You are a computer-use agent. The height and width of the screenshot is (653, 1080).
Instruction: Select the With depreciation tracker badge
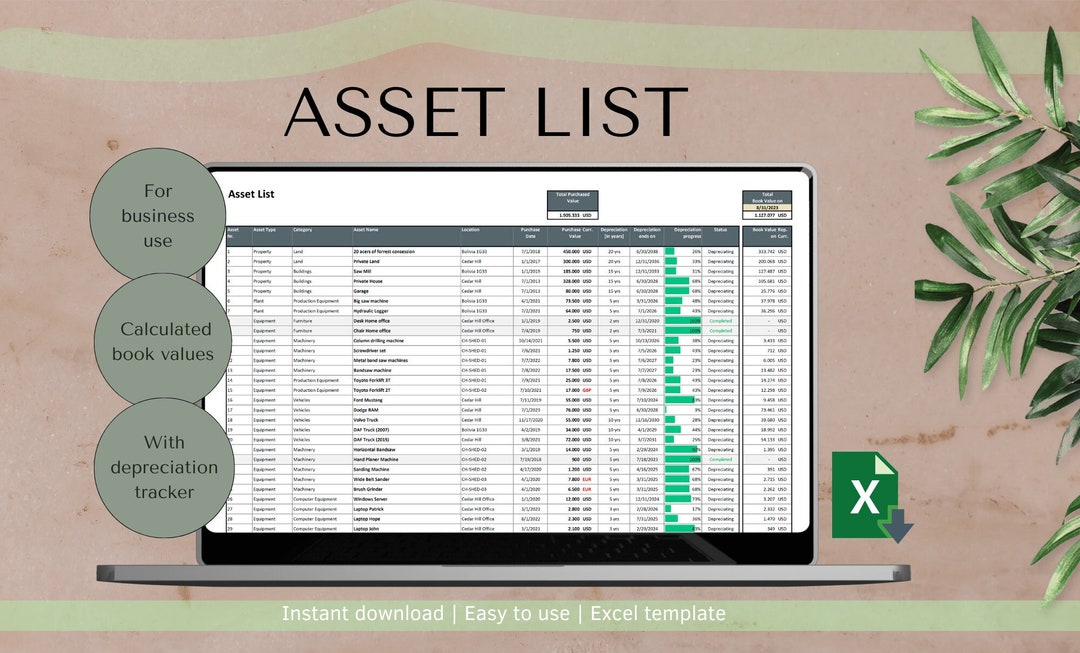point(164,467)
